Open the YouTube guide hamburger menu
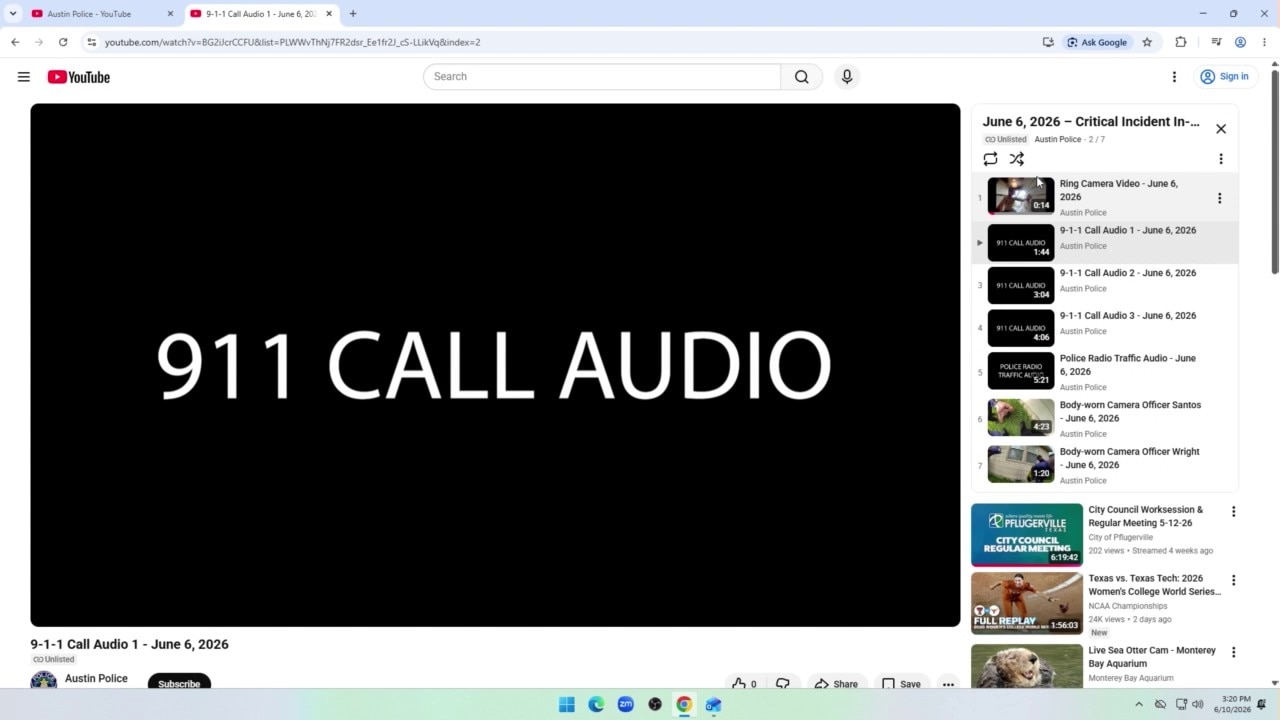Screen dimensions: 1280x720 pyautogui.click(x=24, y=77)
